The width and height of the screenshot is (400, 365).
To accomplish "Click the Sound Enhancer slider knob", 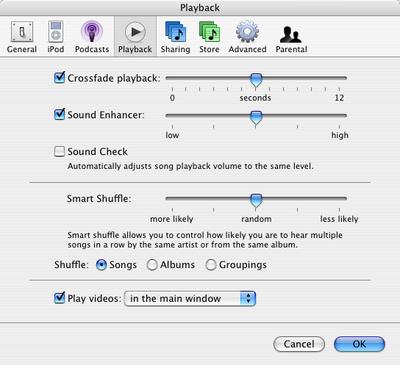I will pyautogui.click(x=256, y=118).
